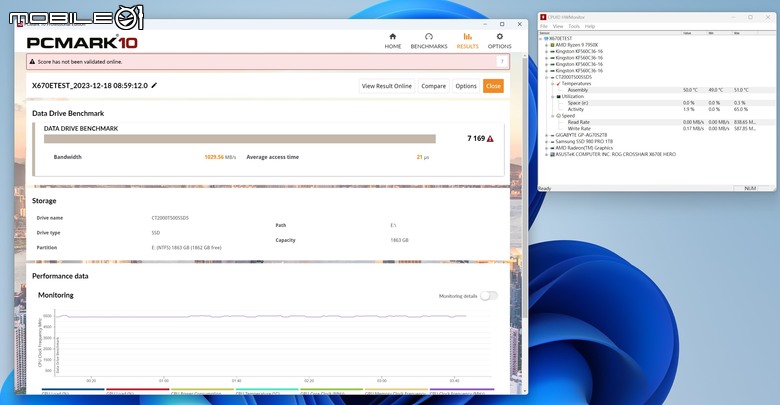Go to the PCMark 10 Home icon
This screenshot has width=780, height=405.
pyautogui.click(x=392, y=36)
